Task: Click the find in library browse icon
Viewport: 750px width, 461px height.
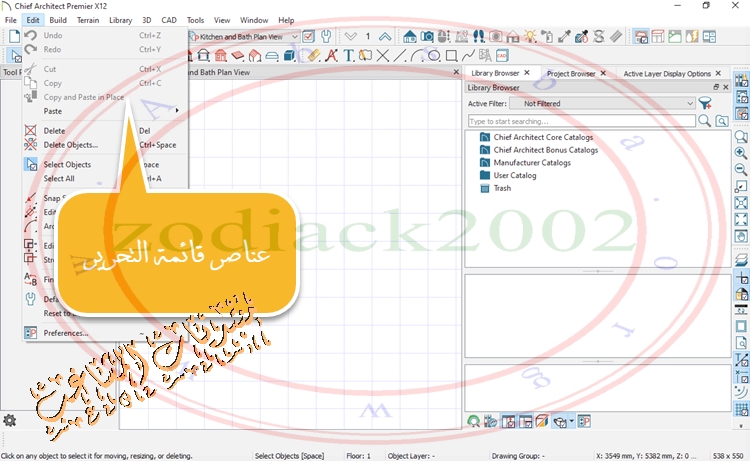Action: 722,121
